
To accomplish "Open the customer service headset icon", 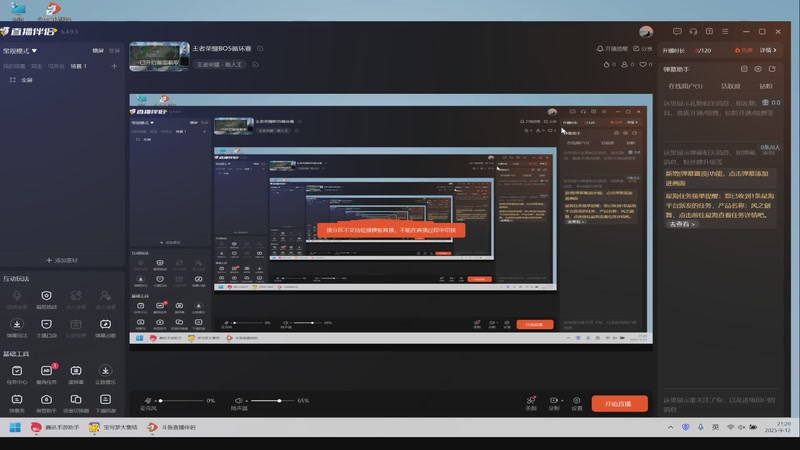I will coord(693,32).
